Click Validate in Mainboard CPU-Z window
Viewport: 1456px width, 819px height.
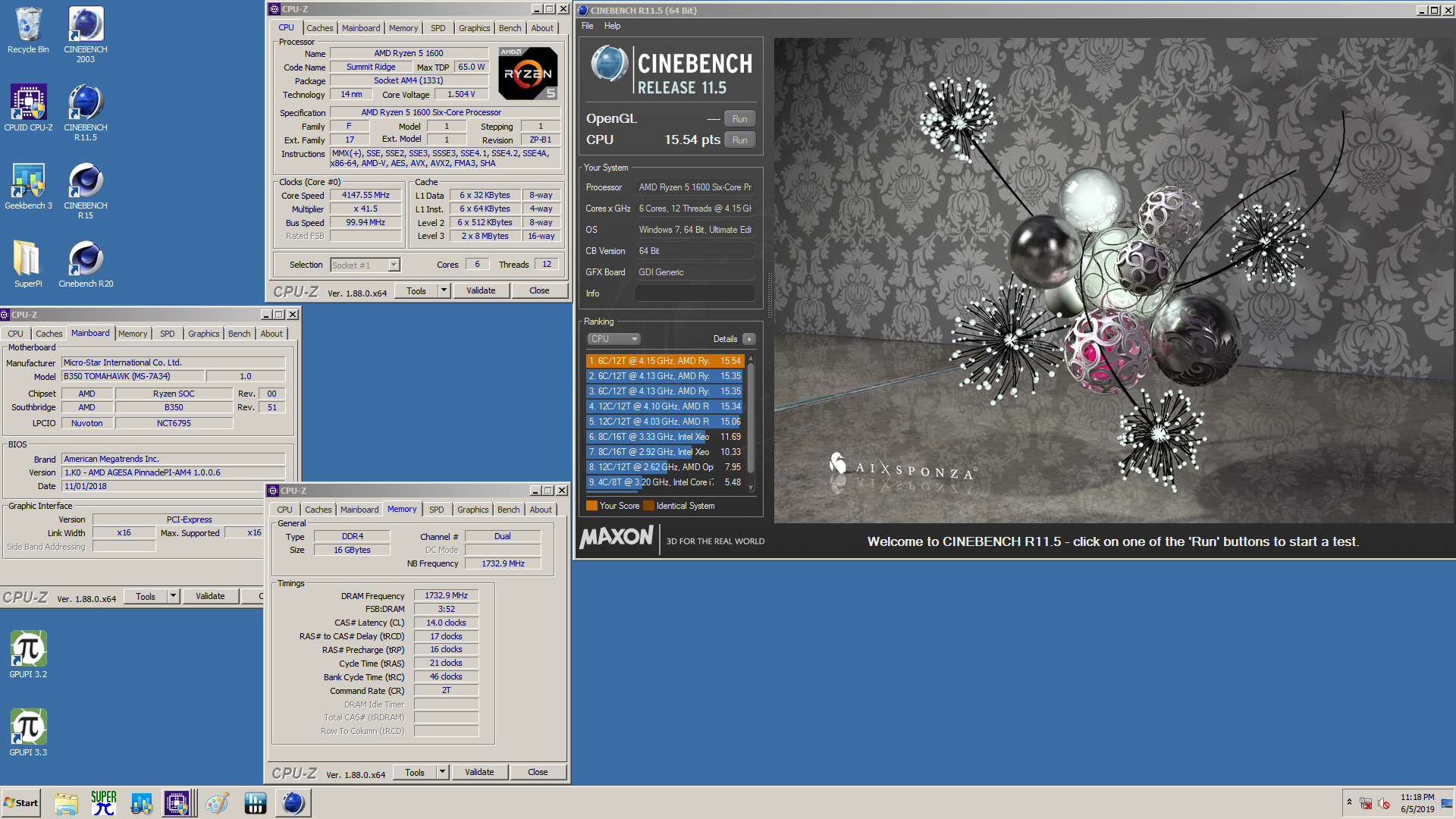coord(210,596)
